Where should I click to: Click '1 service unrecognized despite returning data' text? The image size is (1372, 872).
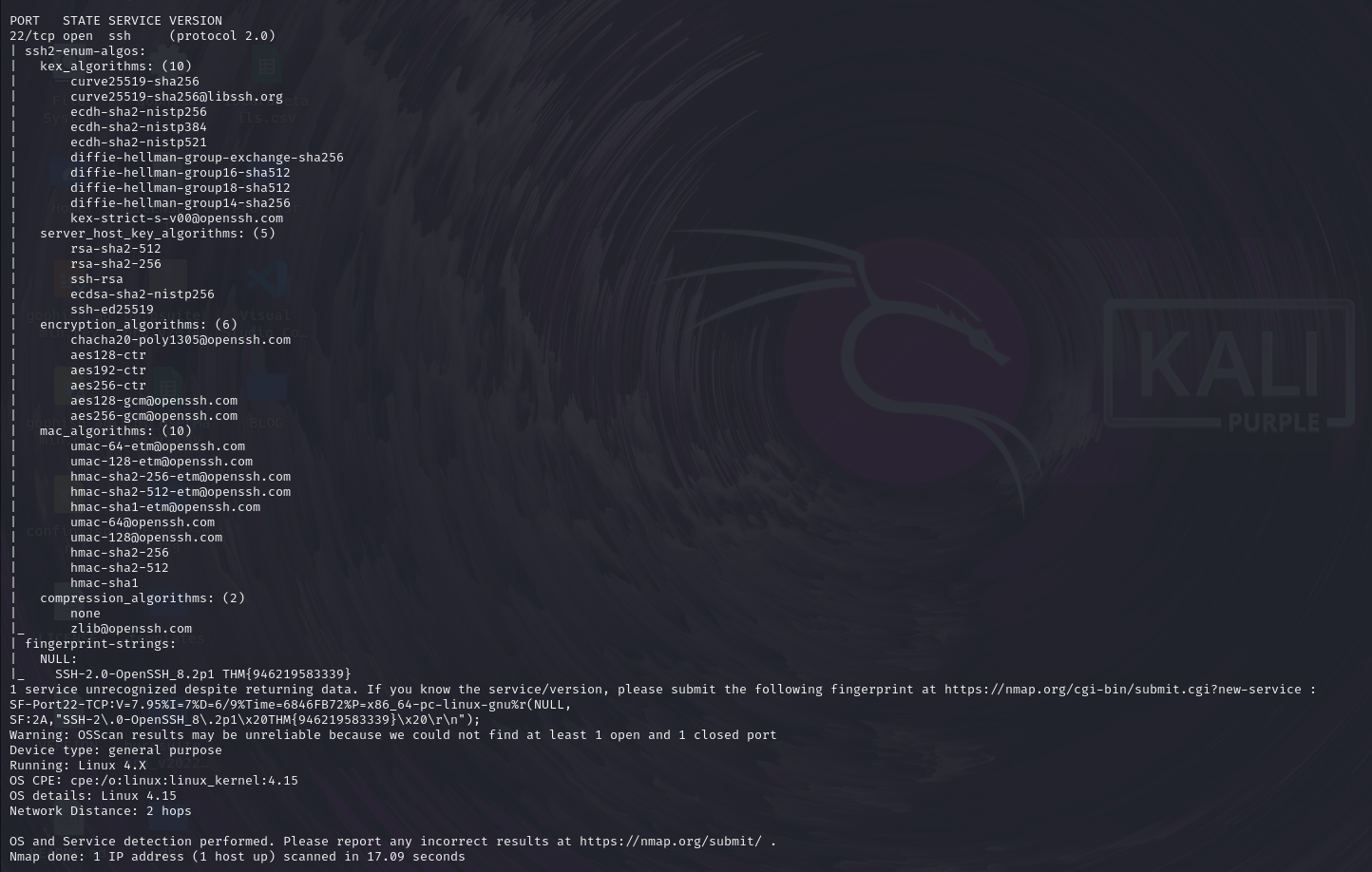(x=184, y=690)
